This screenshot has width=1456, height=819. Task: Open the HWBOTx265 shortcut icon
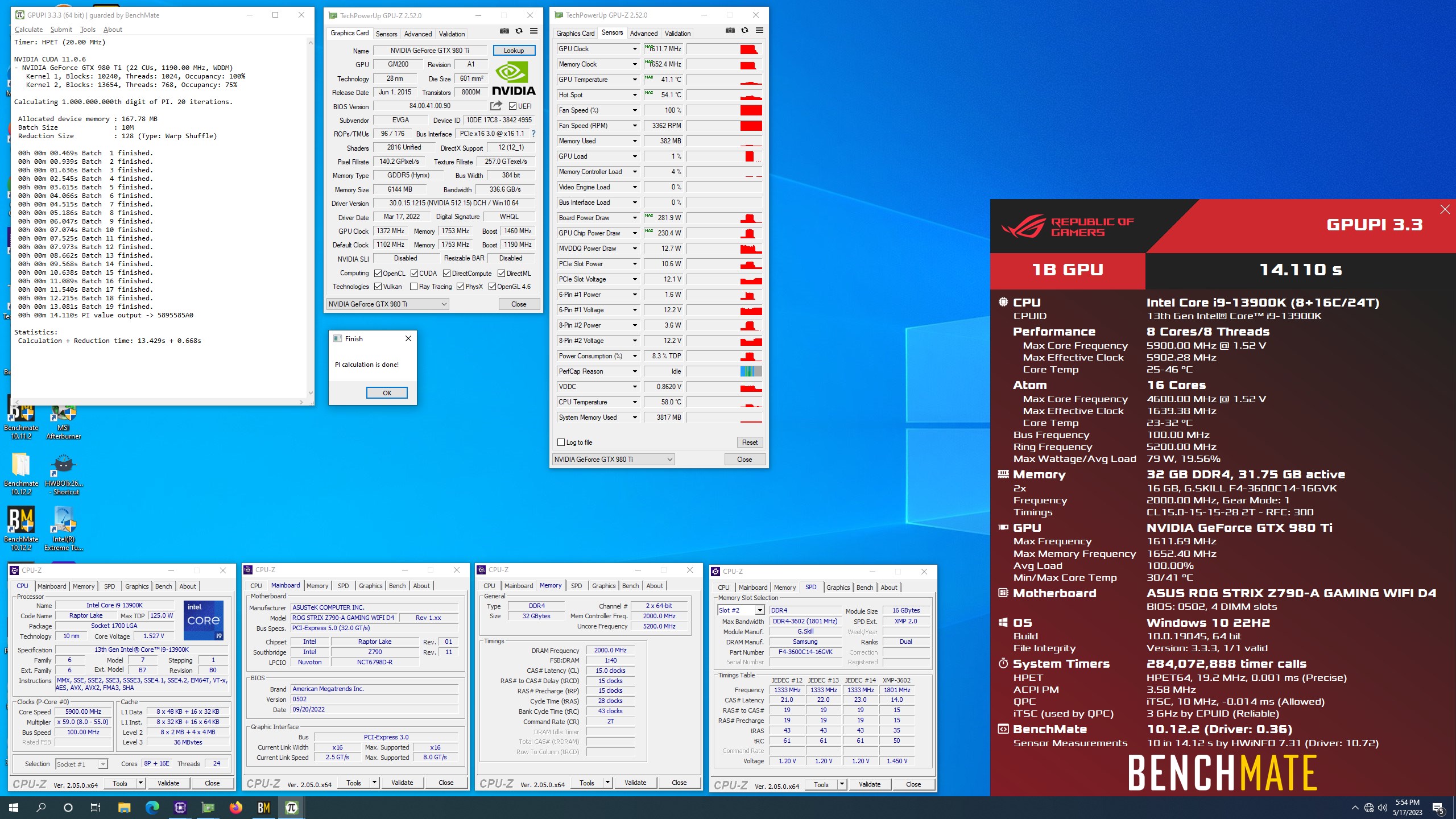[63, 474]
